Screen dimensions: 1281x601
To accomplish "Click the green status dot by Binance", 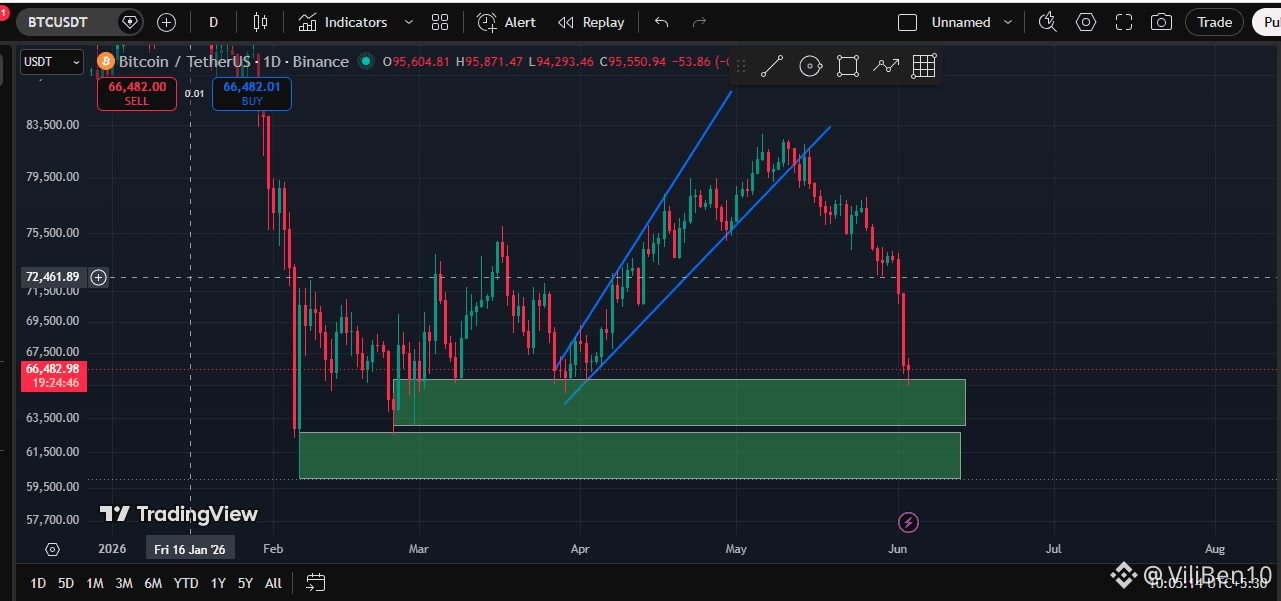I will pyautogui.click(x=366, y=62).
